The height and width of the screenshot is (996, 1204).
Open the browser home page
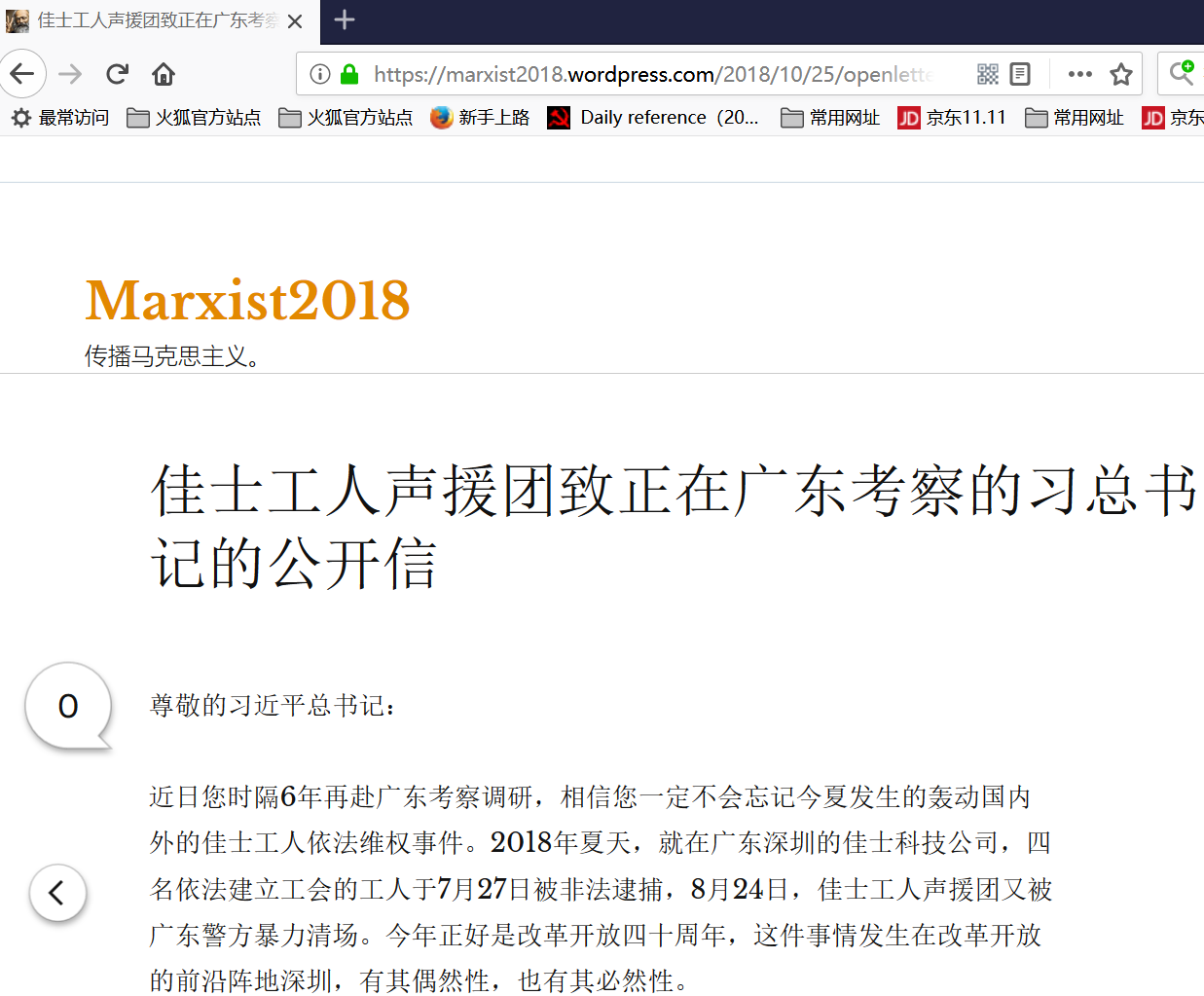point(164,74)
